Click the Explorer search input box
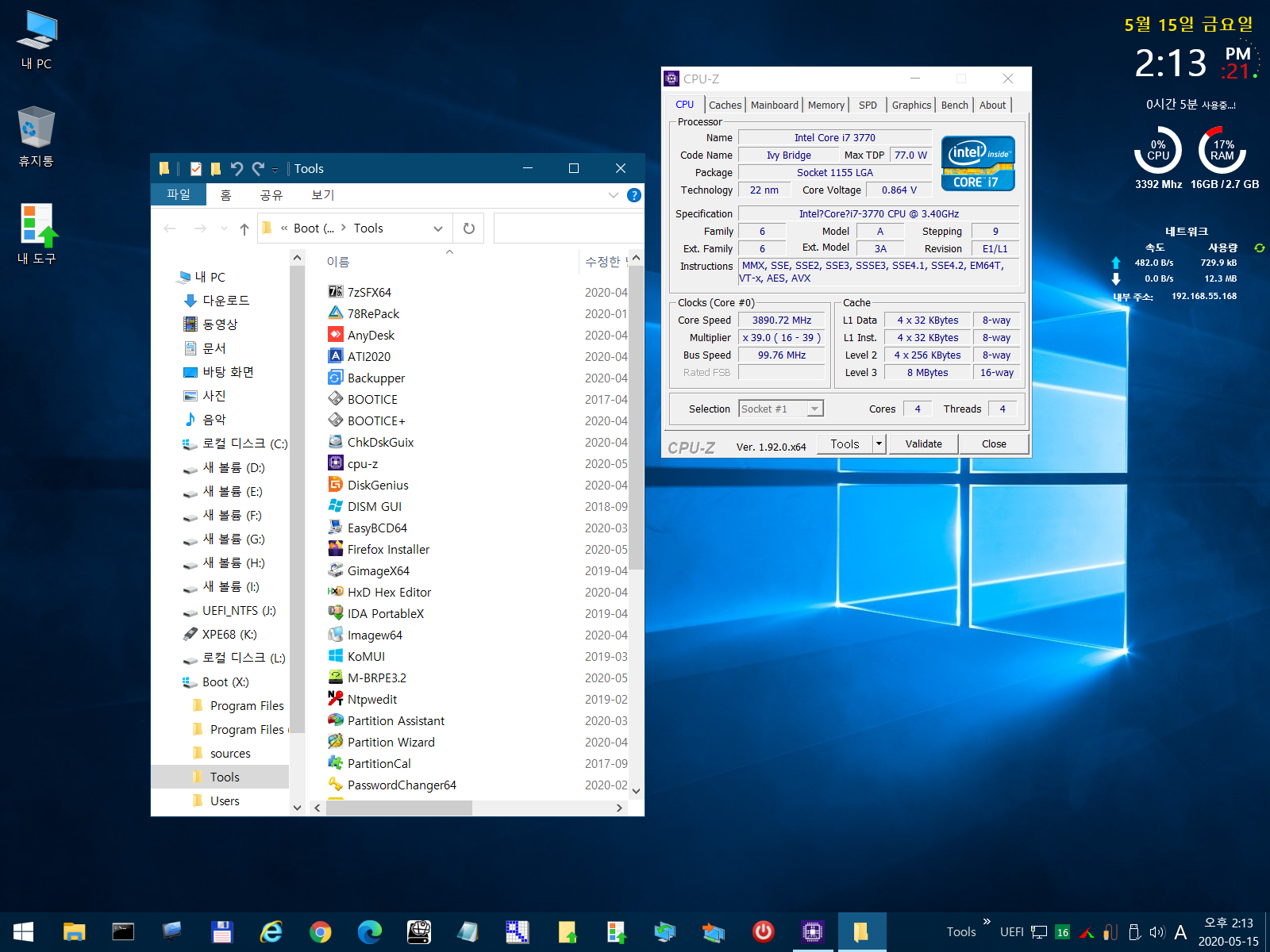 click(x=568, y=228)
